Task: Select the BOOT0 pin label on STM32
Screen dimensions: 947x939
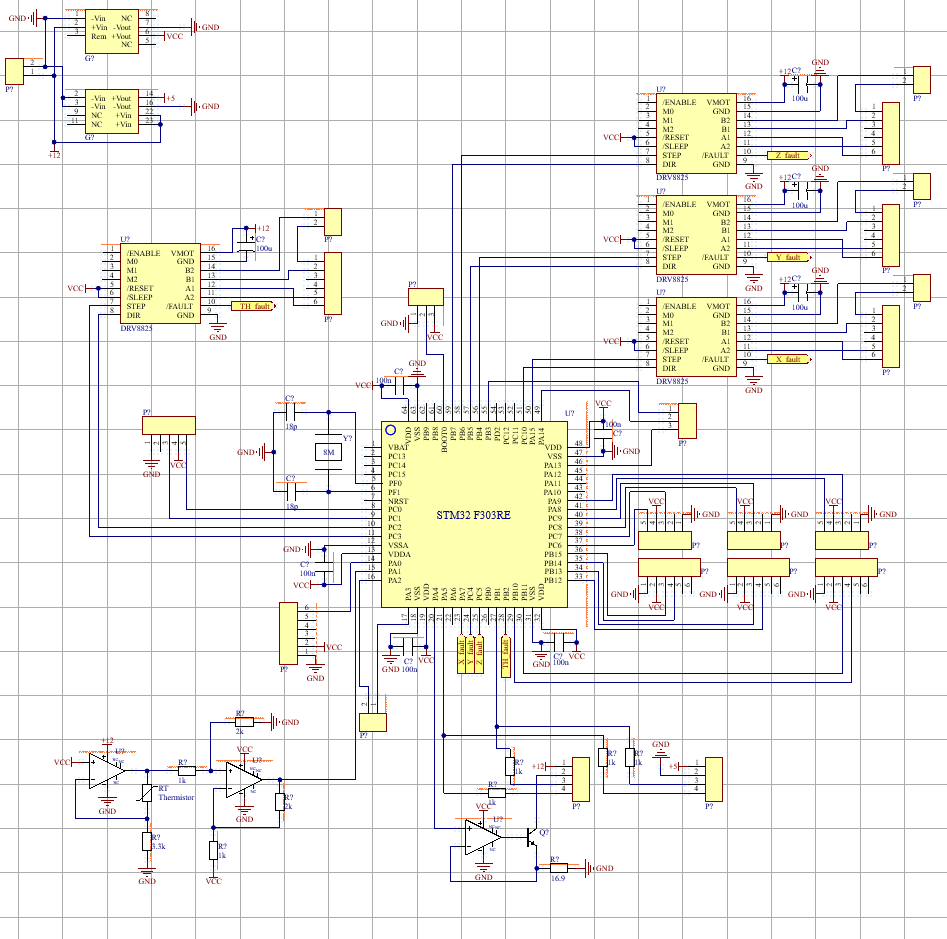Action: 445,440
